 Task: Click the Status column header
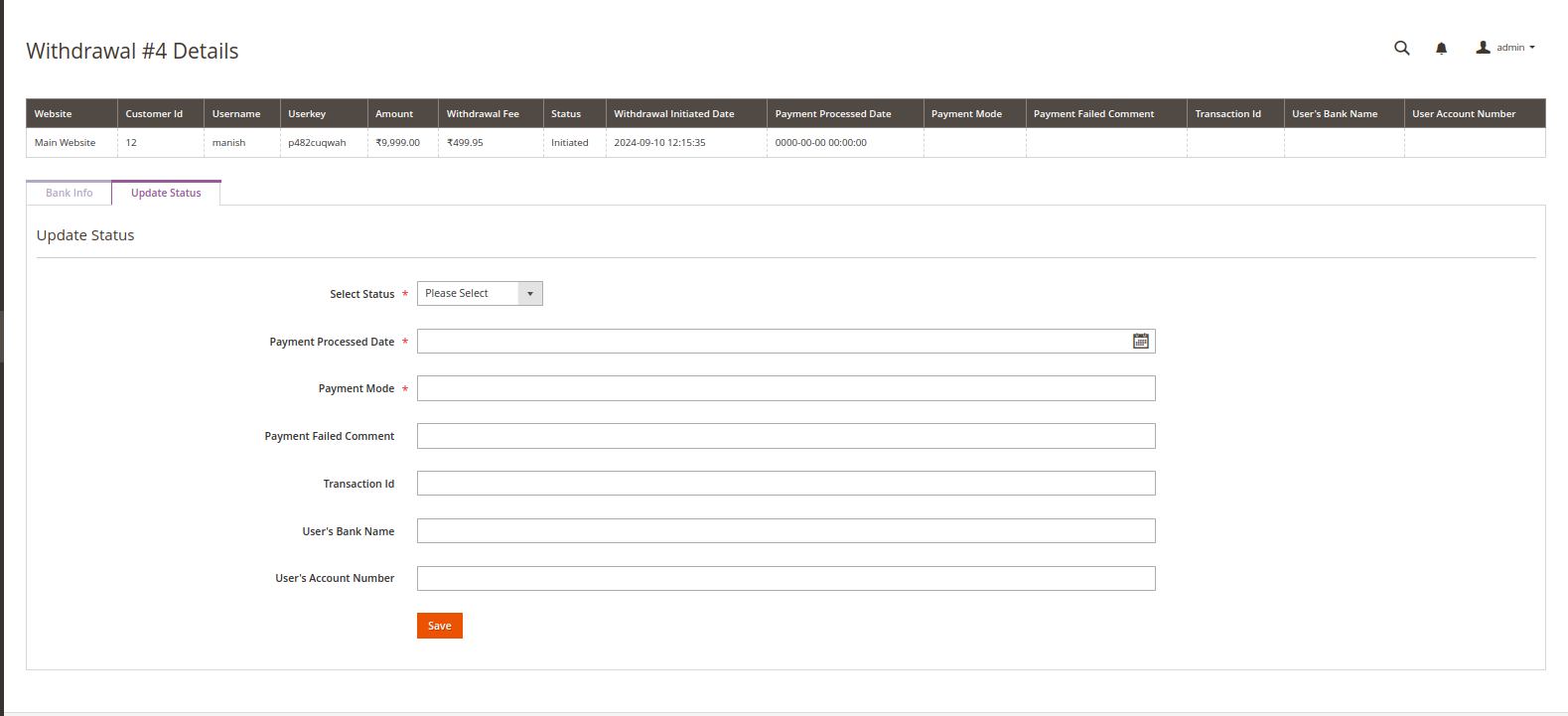coord(566,114)
